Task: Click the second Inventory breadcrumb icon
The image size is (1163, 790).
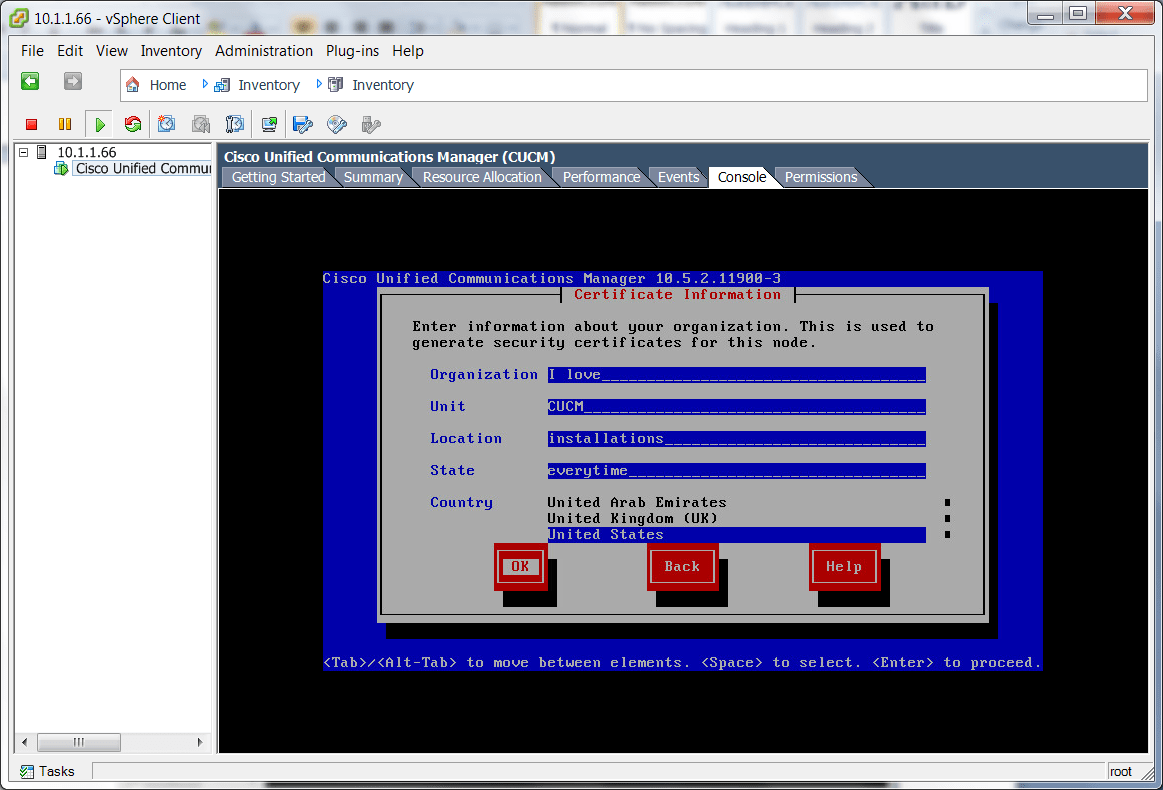Action: (x=336, y=85)
